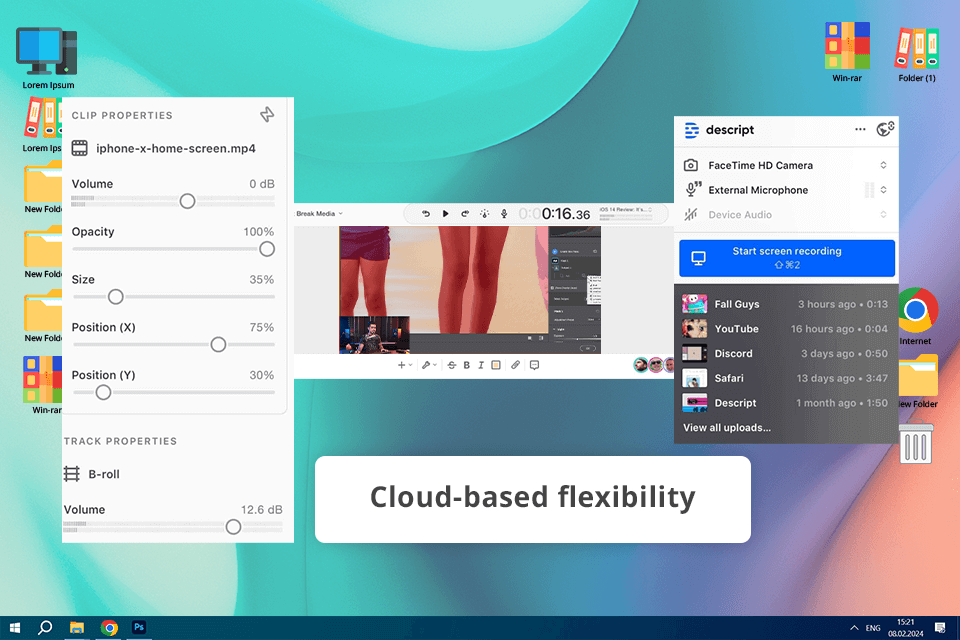Click the Opacity slider handle
Image resolution: width=960 pixels, height=640 pixels.
[267, 249]
